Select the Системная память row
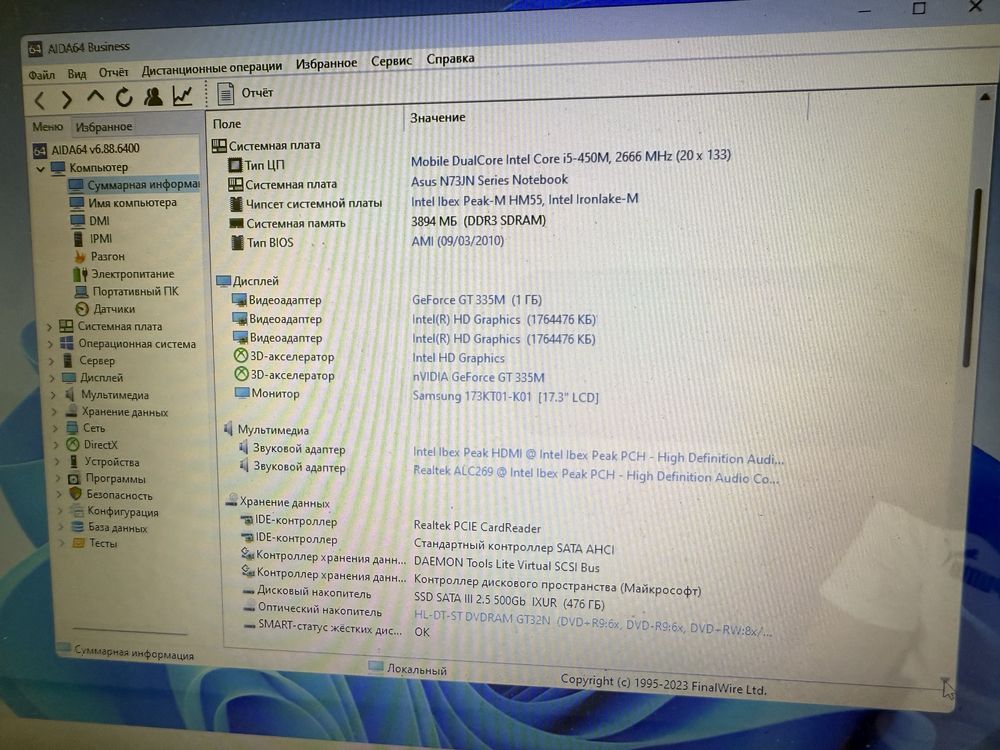Screen dimensions: 1000x750 [x=388, y=223]
